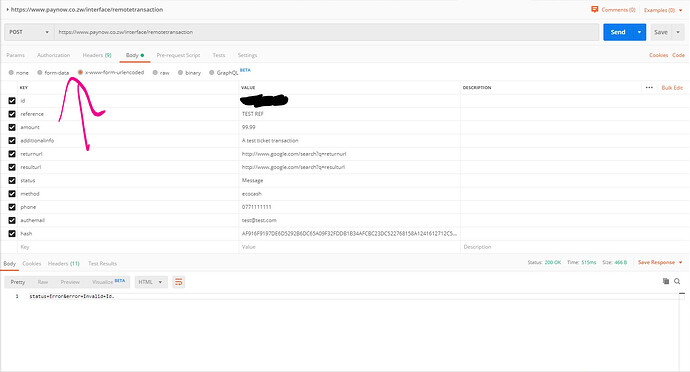The image size is (690, 372).
Task: Toggle the status parameter checkbox
Action: pos(12,180)
